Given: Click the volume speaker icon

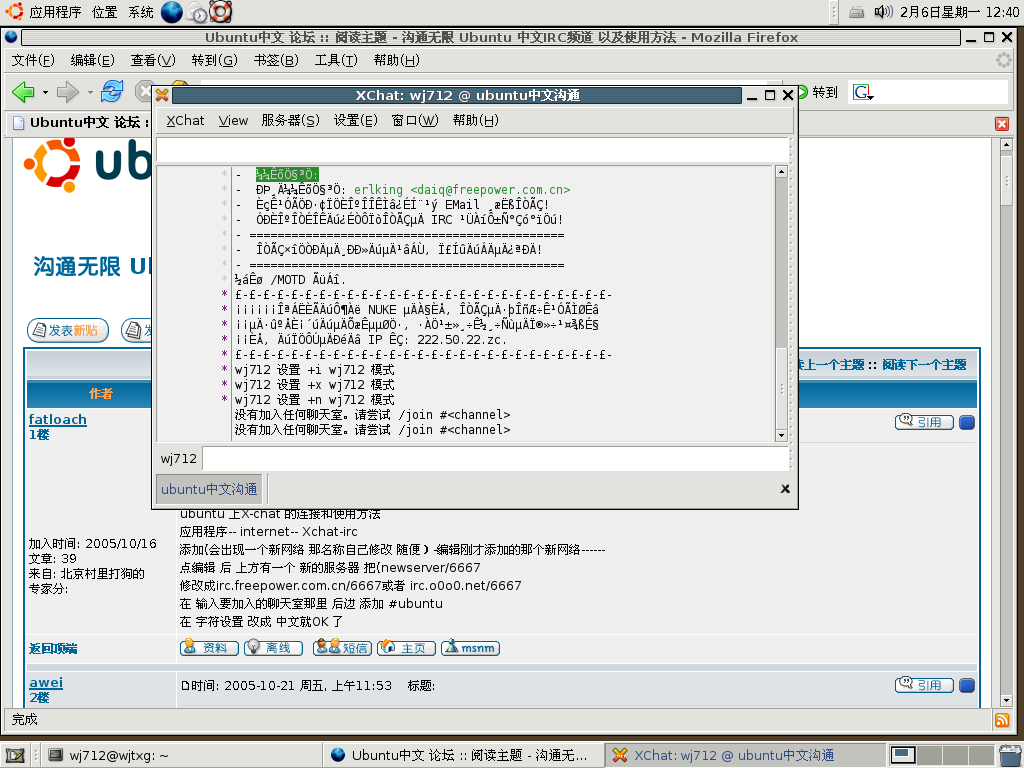Looking at the screenshot, I should (883, 12).
